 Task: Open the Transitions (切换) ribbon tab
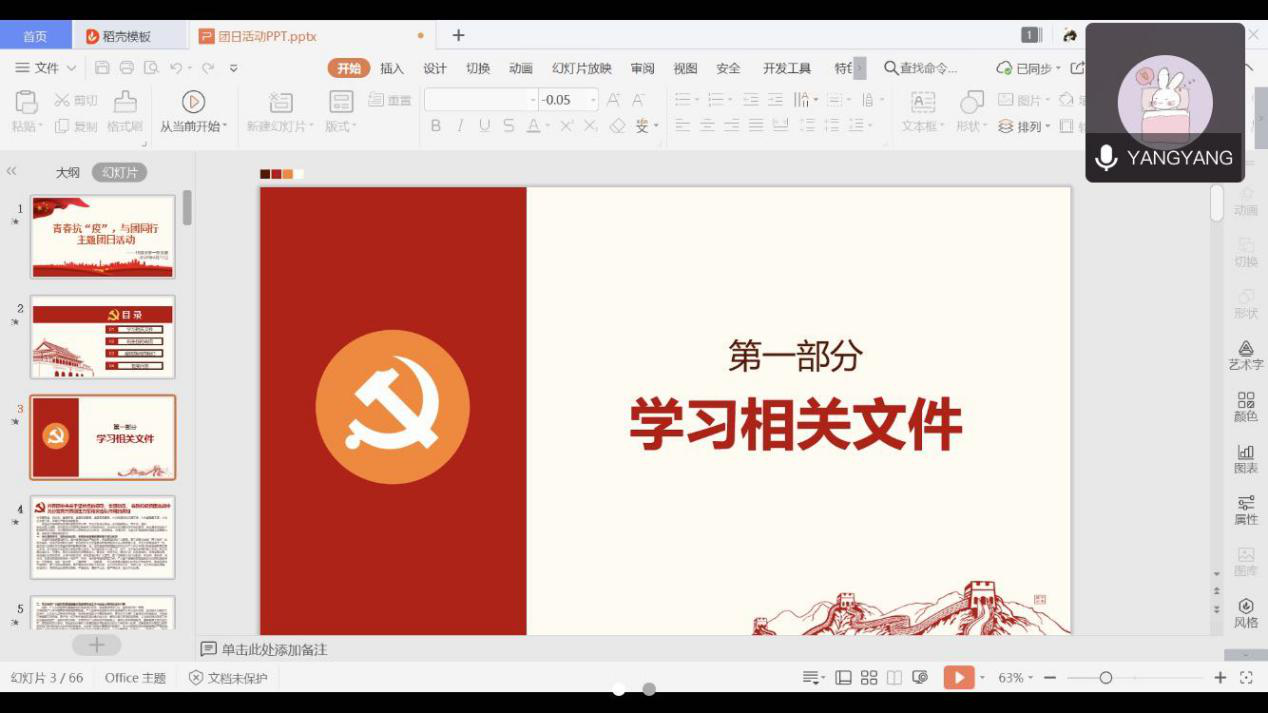tap(478, 68)
